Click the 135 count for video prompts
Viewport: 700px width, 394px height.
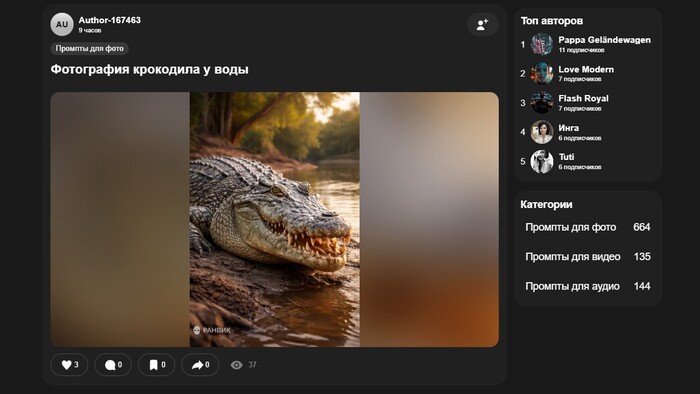(642, 257)
